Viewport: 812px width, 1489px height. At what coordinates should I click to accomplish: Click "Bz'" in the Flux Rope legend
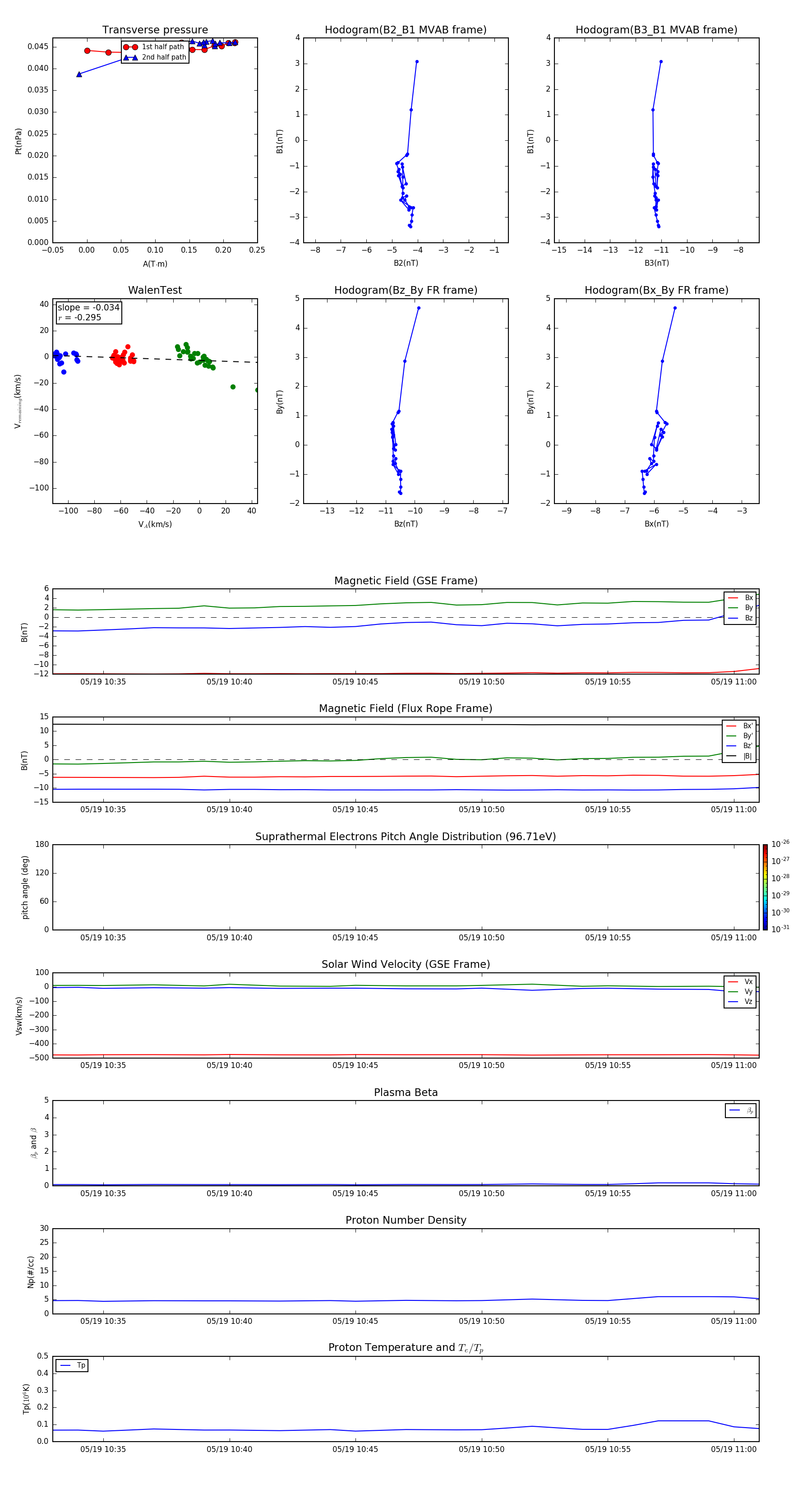[740, 746]
